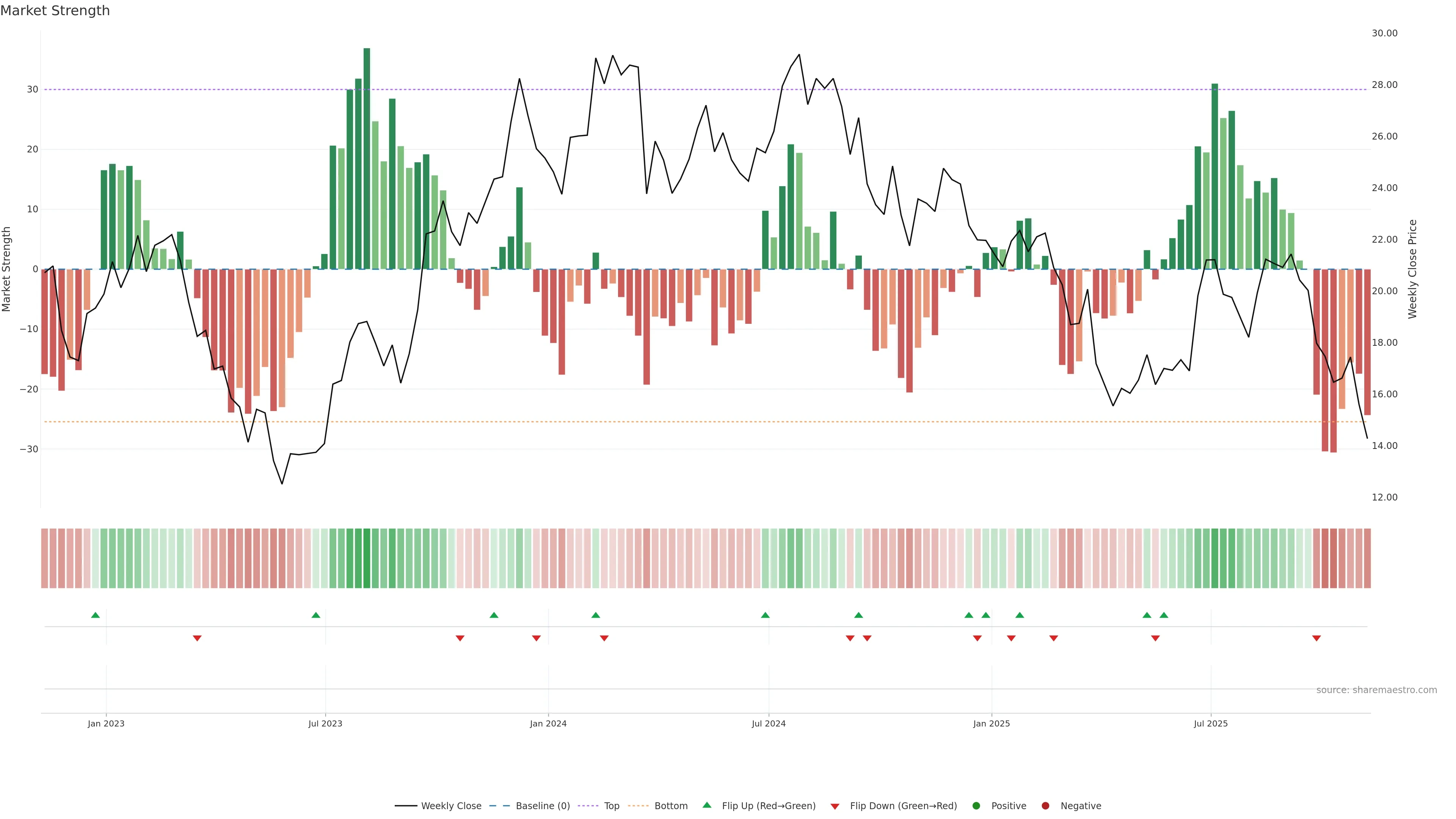
Task: Click the Positive green circle legend icon
Action: click(976, 806)
